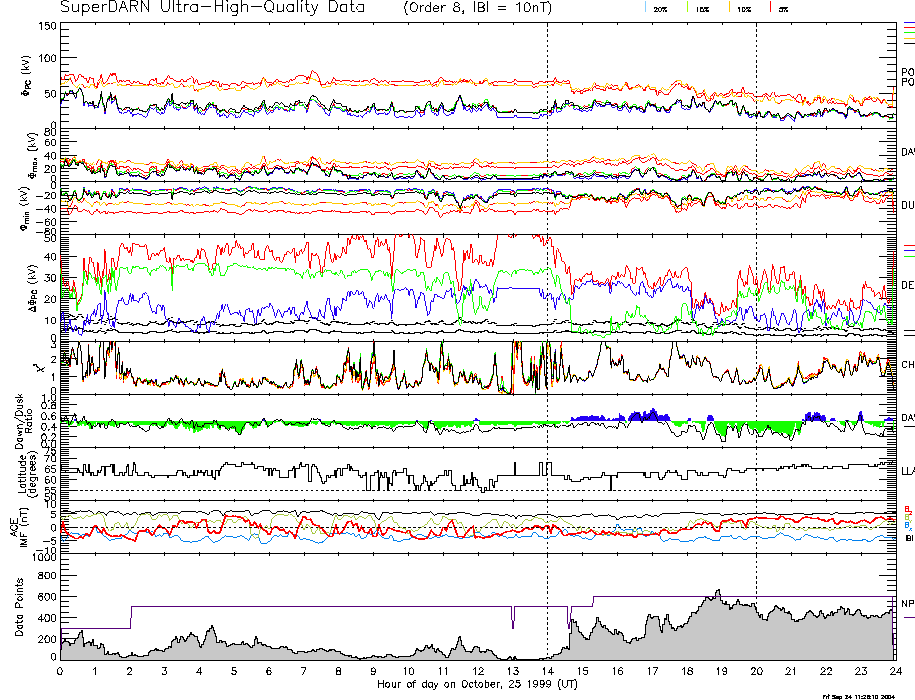Click the Hour of day x-axis title
Image resolution: width=915 pixels, height=700 pixels.
pyautogui.click(x=476, y=683)
